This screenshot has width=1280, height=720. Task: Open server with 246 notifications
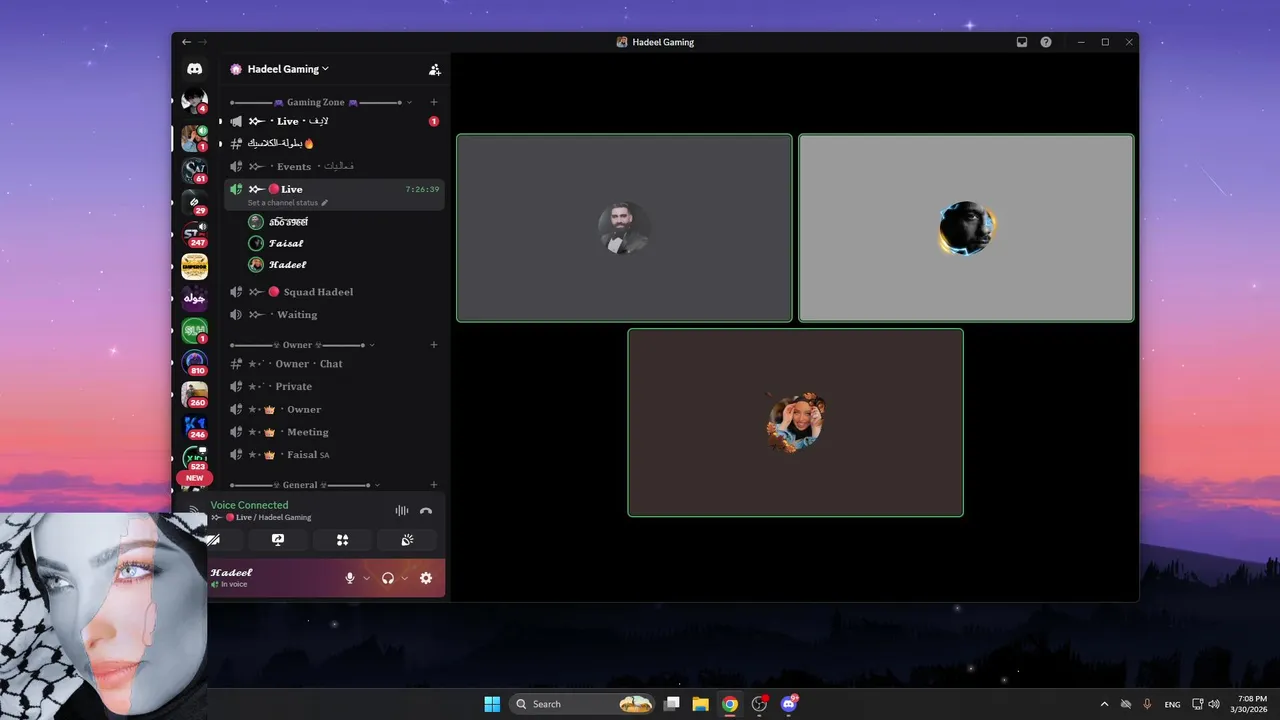pyautogui.click(x=194, y=426)
